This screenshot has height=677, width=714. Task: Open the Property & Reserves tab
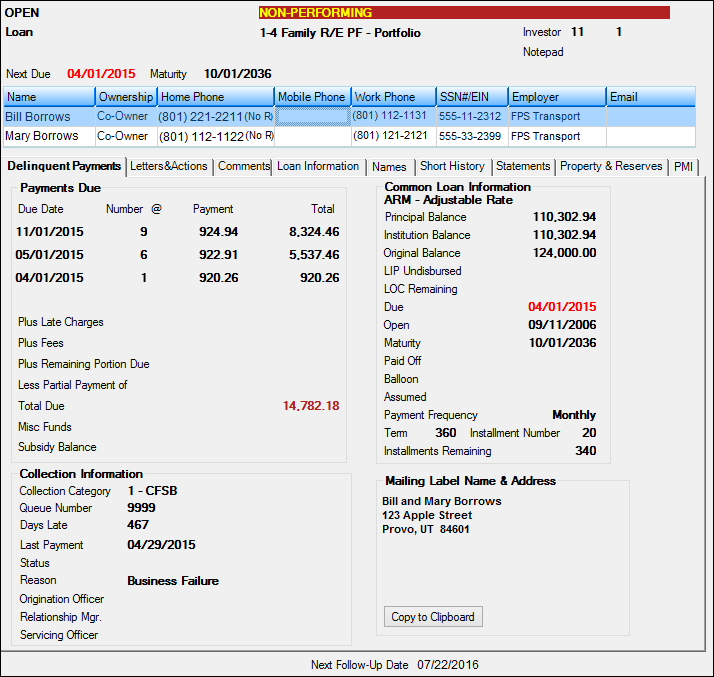coord(611,166)
